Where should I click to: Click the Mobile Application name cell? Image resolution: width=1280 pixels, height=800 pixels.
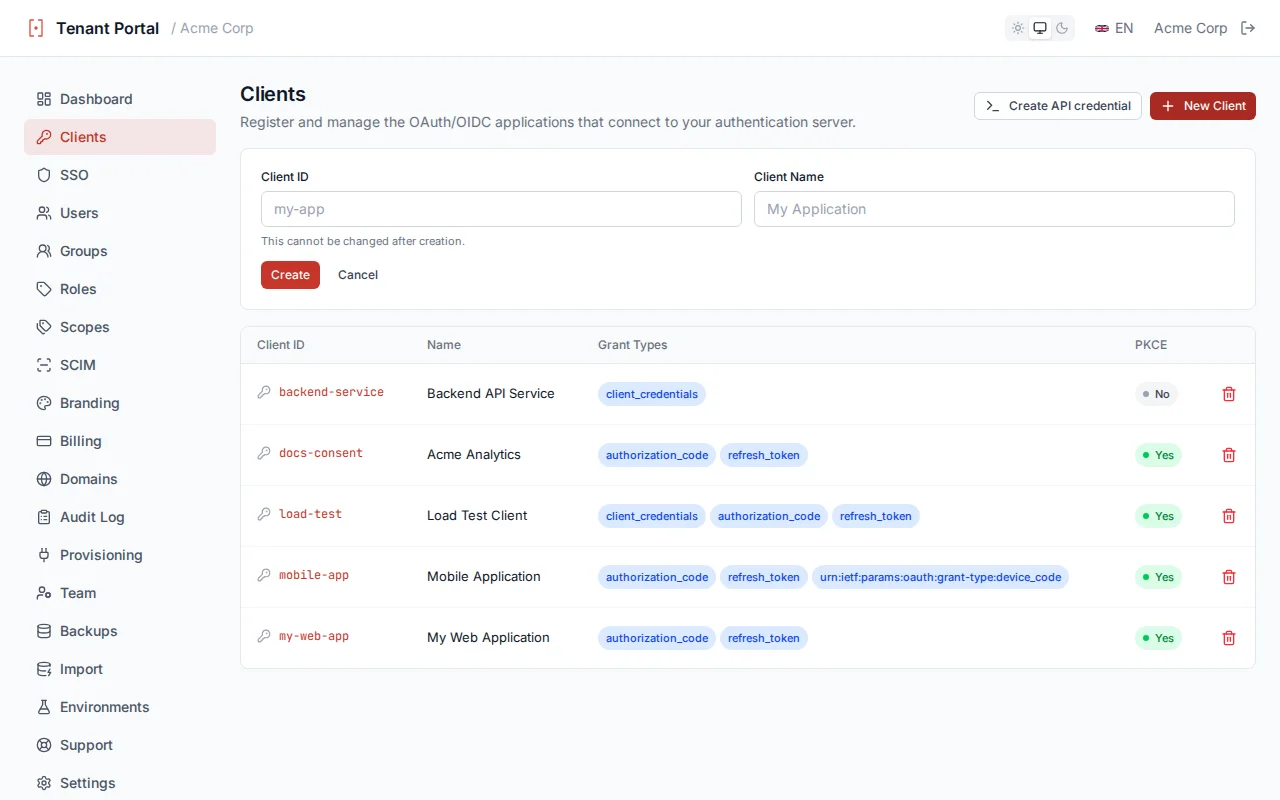click(484, 577)
